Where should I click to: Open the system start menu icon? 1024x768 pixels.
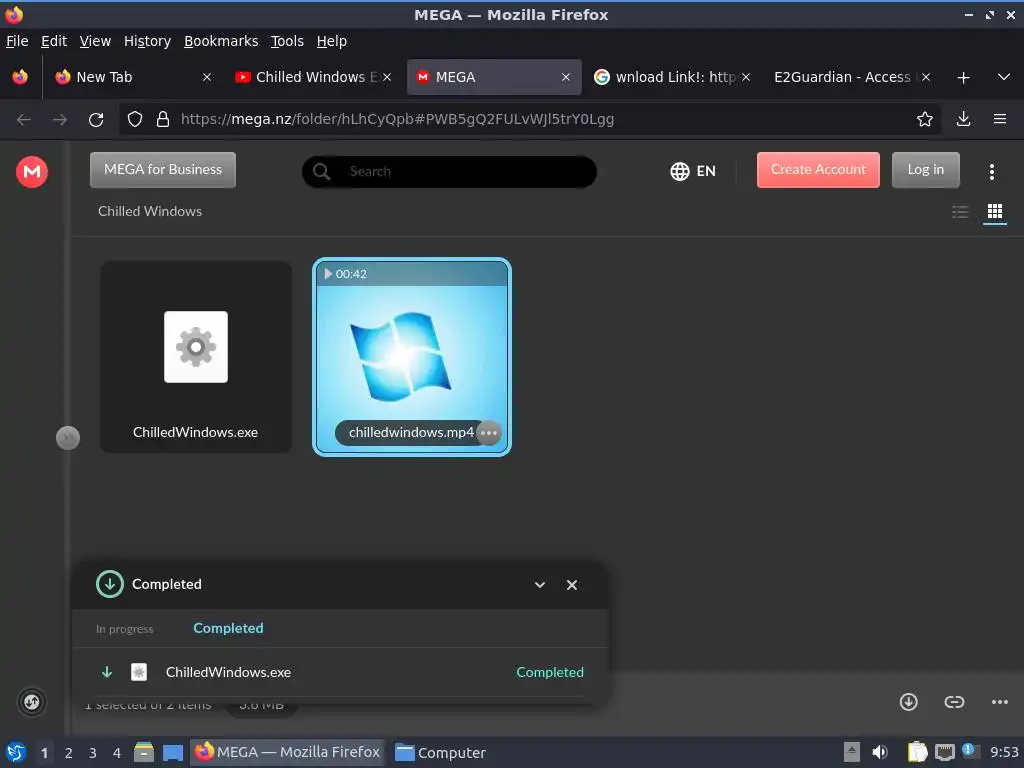coord(16,752)
